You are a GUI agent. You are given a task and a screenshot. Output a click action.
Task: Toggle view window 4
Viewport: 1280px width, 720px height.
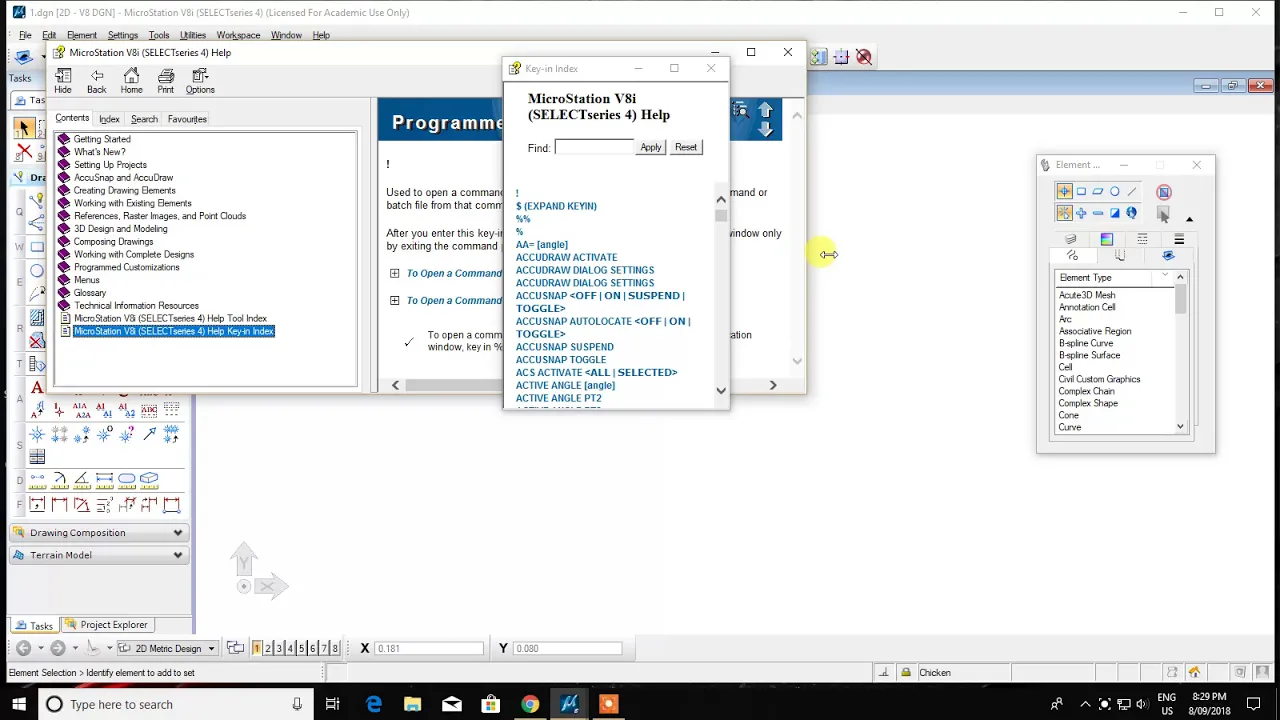point(290,648)
